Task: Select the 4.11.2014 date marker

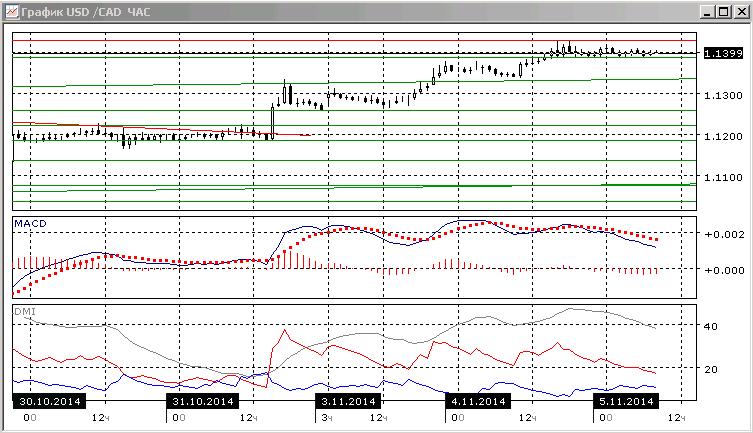Action: pyautogui.click(x=478, y=401)
